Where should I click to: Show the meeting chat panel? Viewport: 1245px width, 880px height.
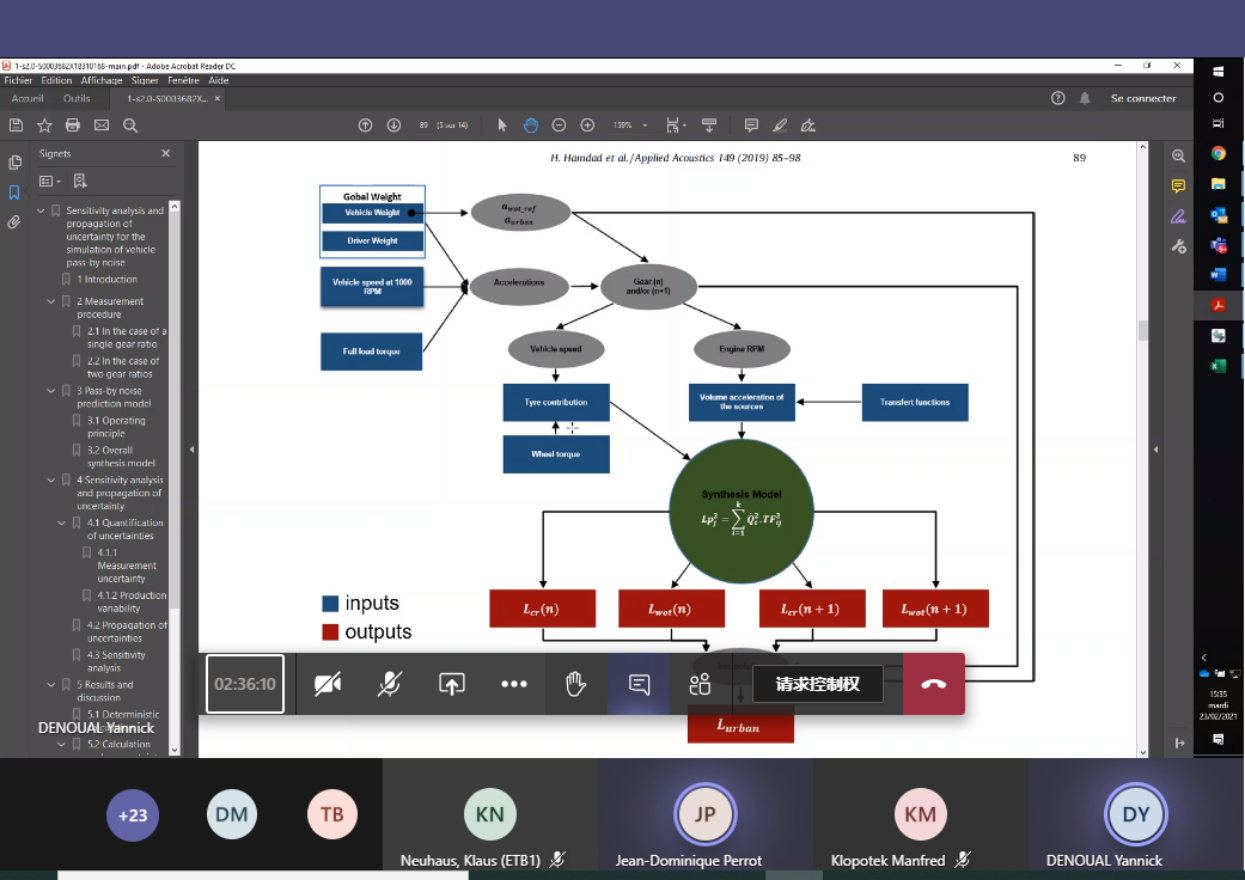pyautogui.click(x=639, y=684)
